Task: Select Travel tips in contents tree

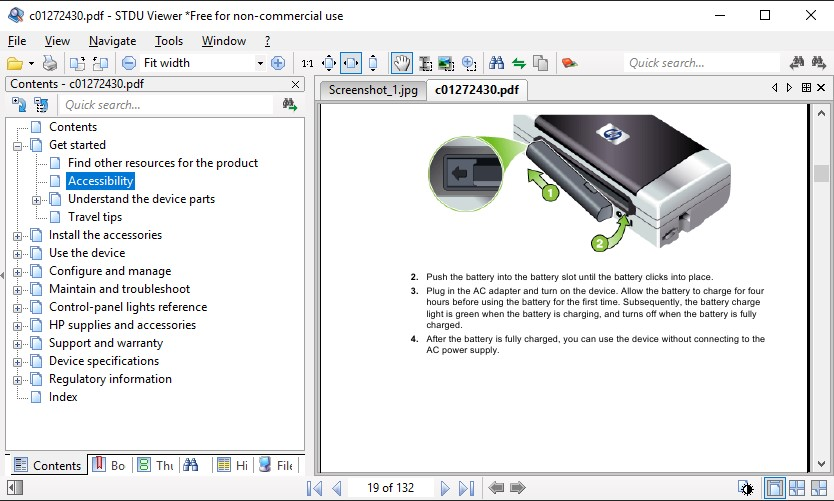Action: [95, 217]
